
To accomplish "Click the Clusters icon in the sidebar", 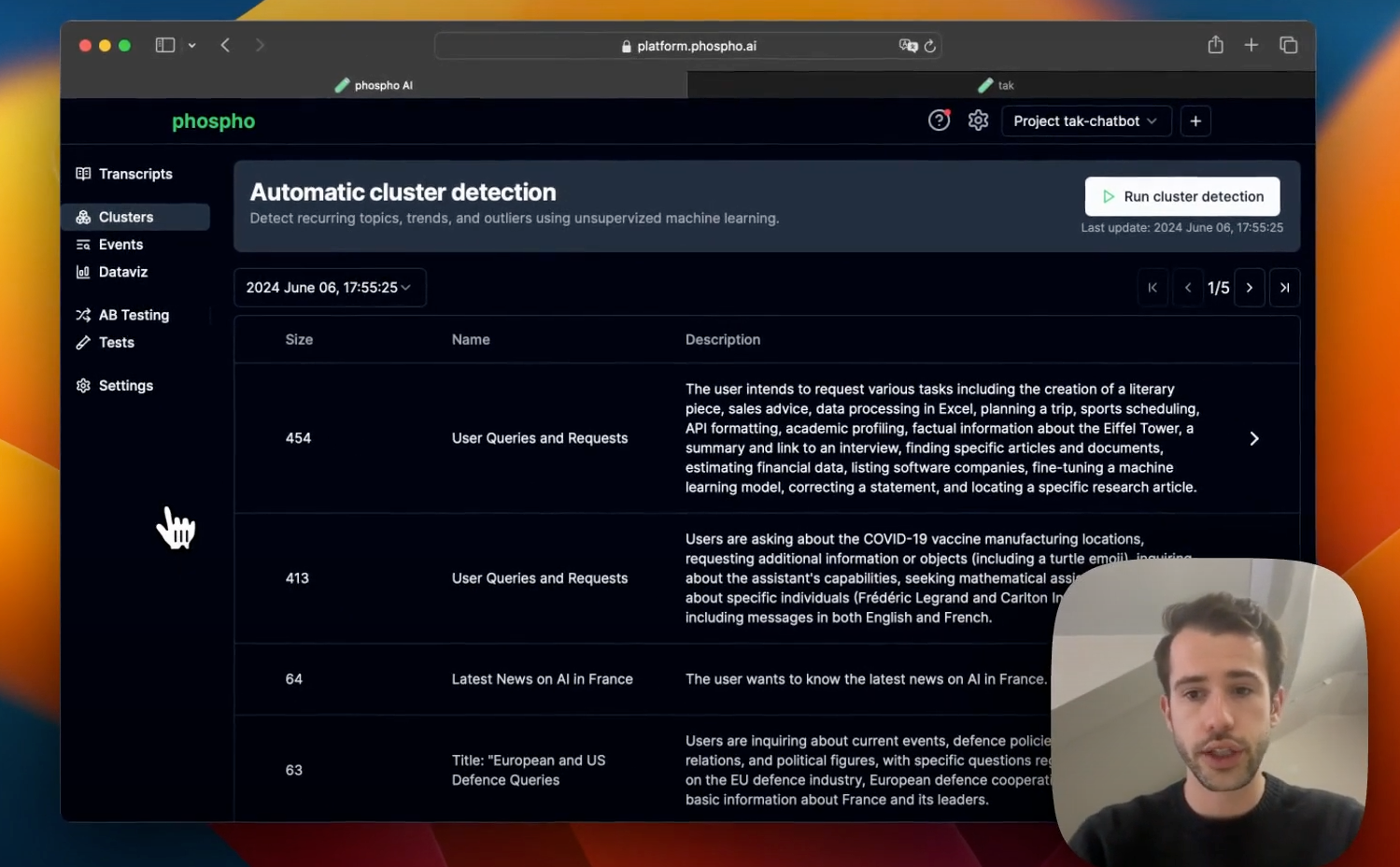I will [83, 217].
